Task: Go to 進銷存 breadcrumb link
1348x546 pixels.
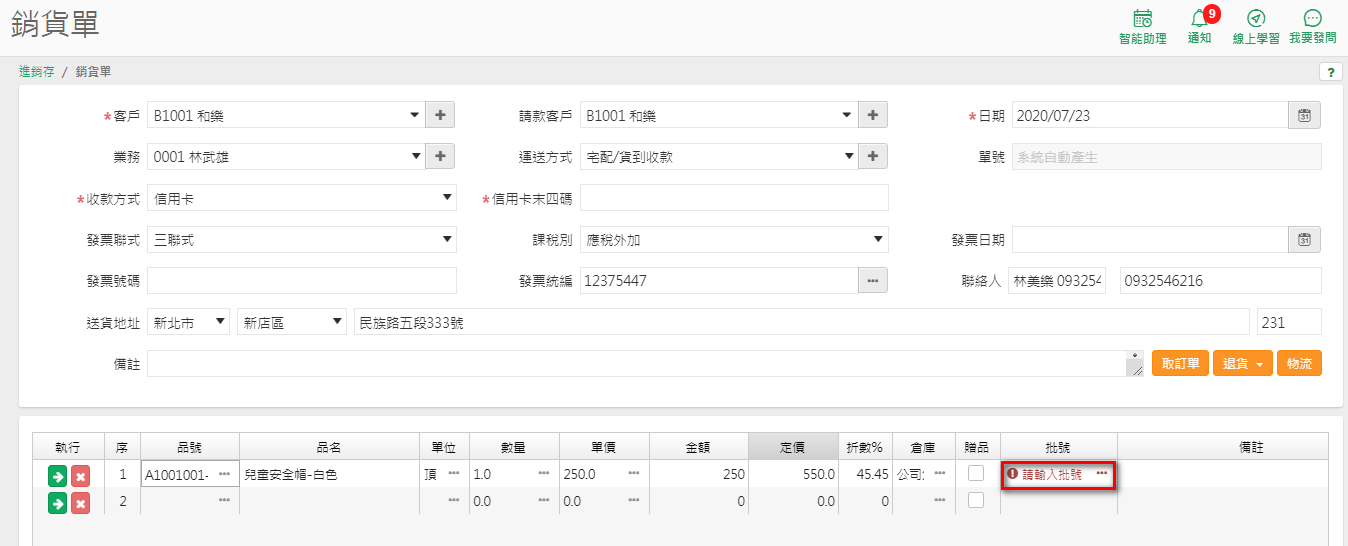Action: pyautogui.click(x=37, y=72)
